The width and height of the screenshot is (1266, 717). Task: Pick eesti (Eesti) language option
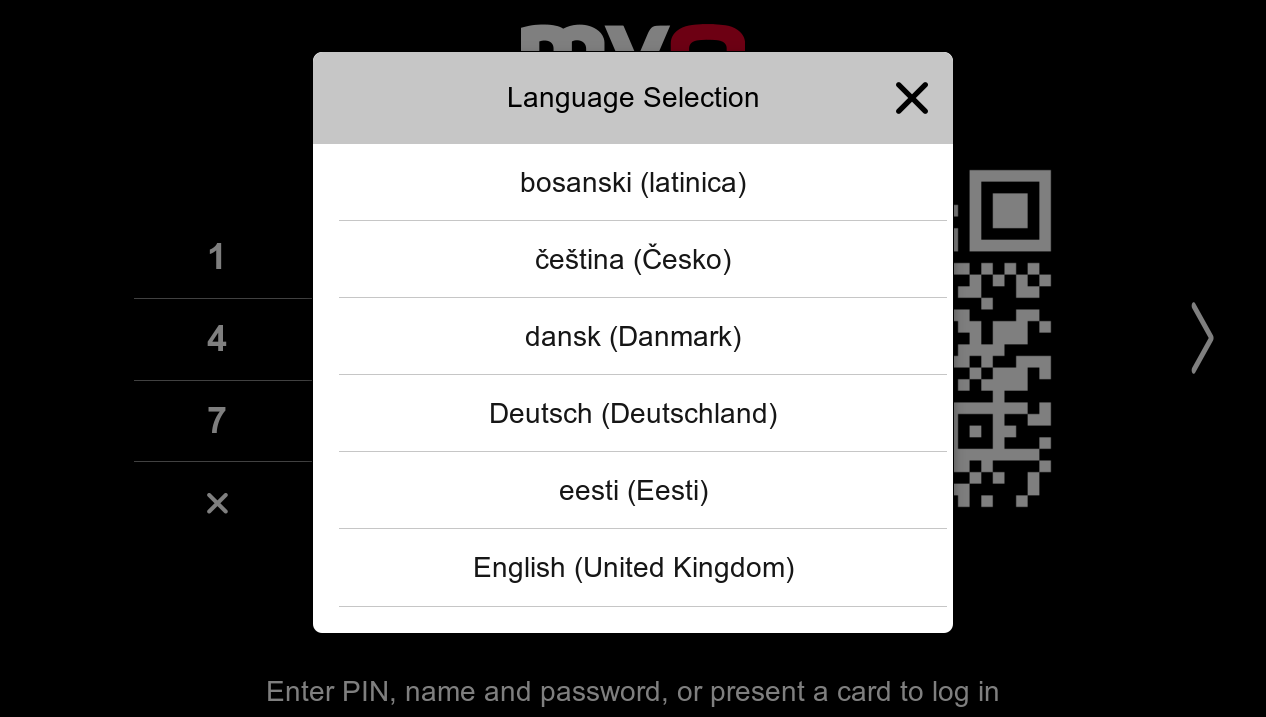tap(633, 490)
